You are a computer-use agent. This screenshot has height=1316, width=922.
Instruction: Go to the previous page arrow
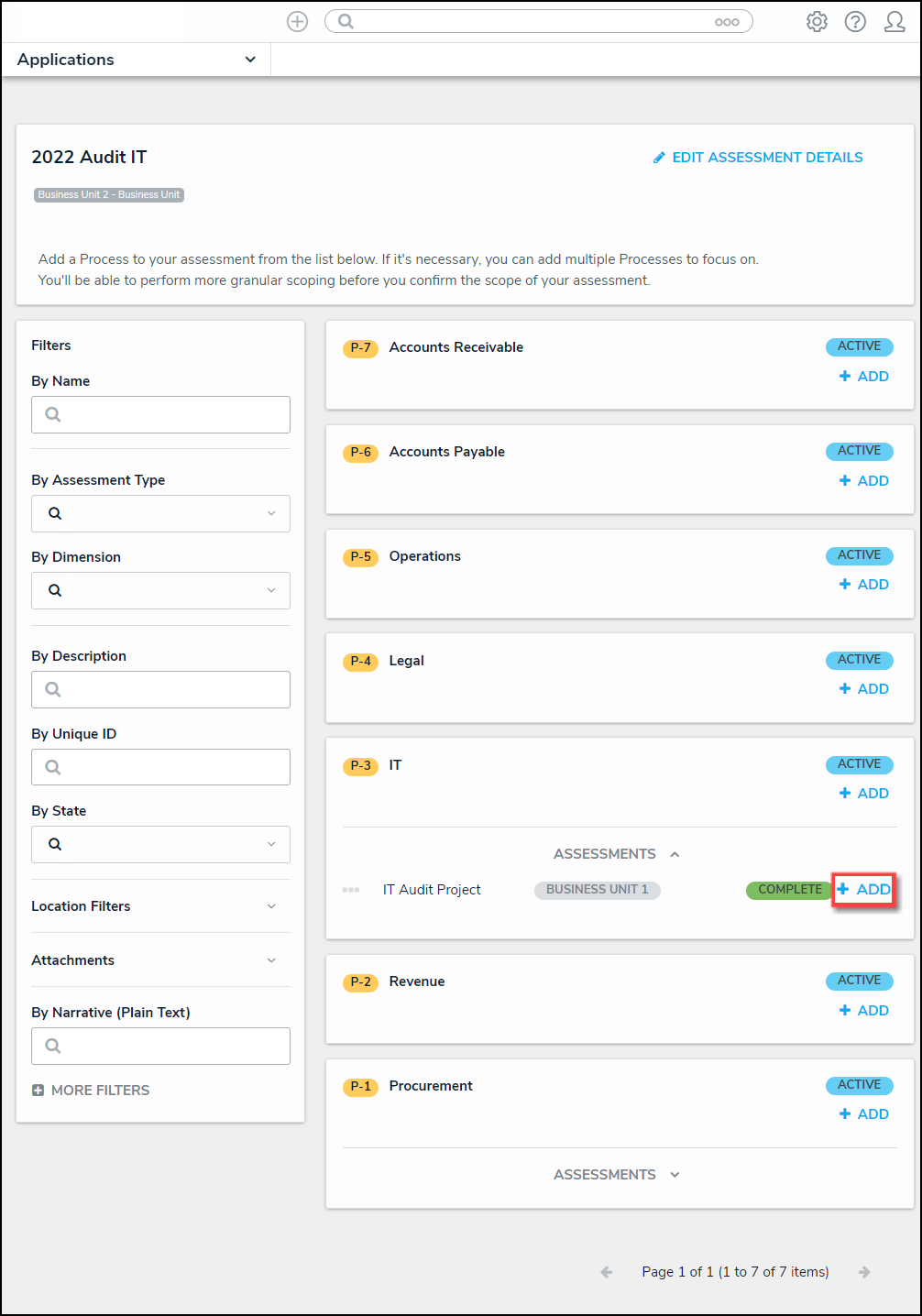[607, 1272]
